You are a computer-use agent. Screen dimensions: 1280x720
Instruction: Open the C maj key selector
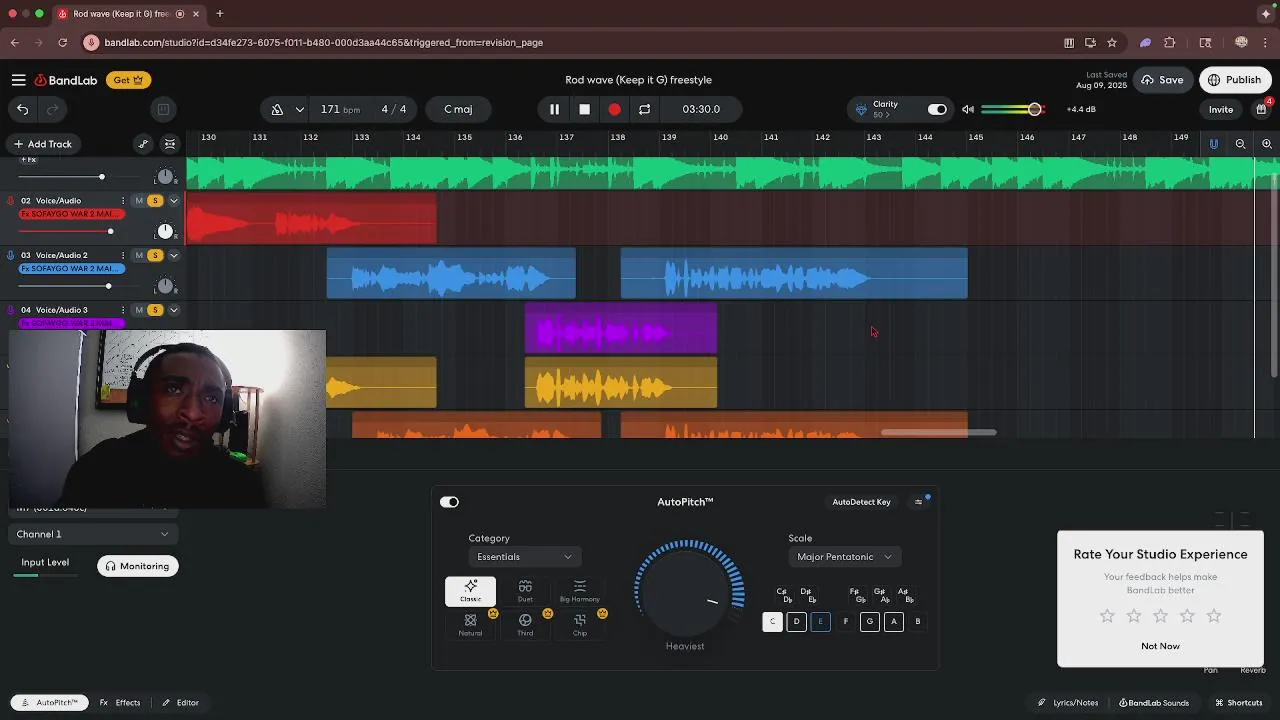click(x=458, y=109)
